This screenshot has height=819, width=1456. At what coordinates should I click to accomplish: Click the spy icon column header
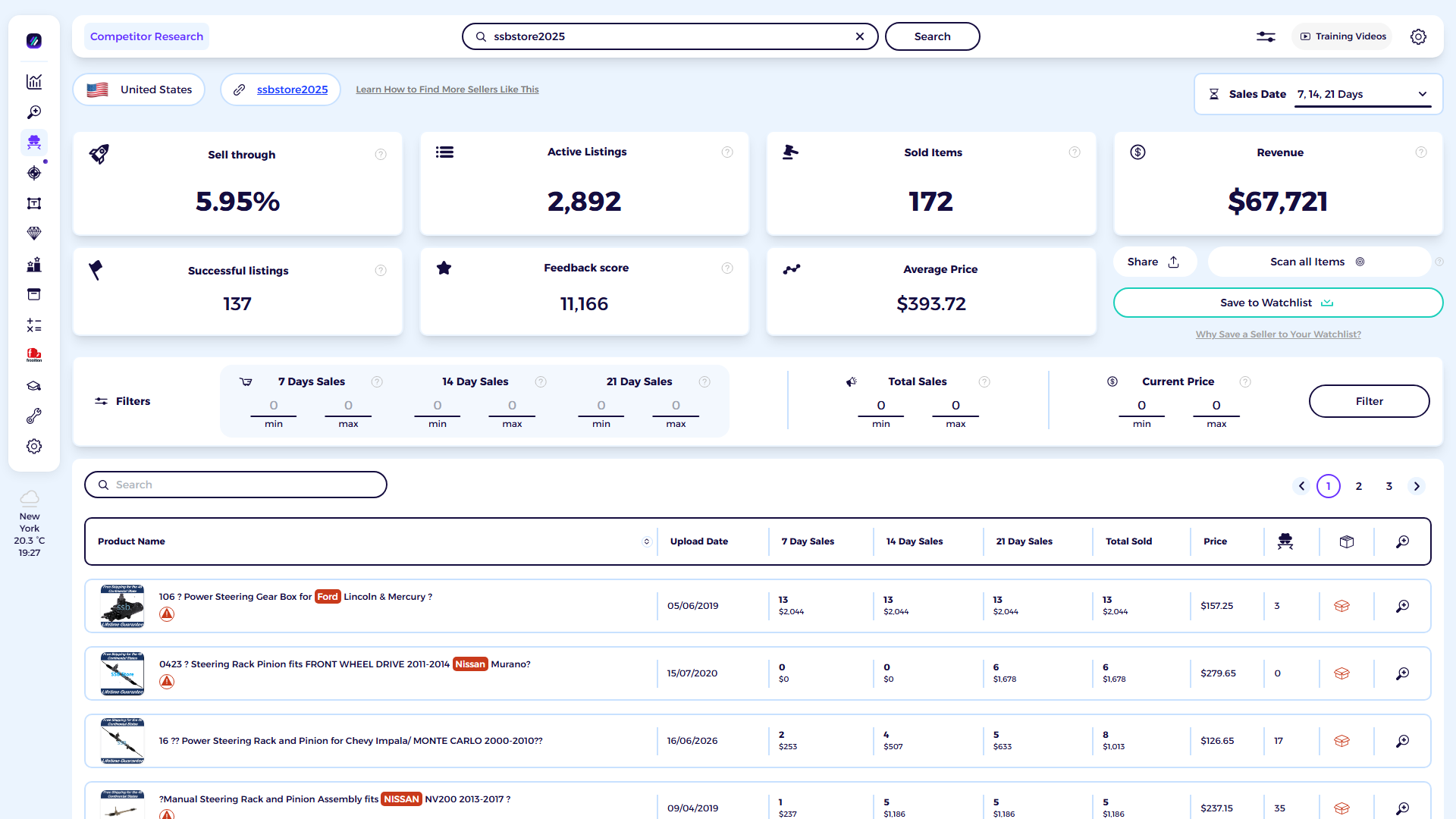1285,541
